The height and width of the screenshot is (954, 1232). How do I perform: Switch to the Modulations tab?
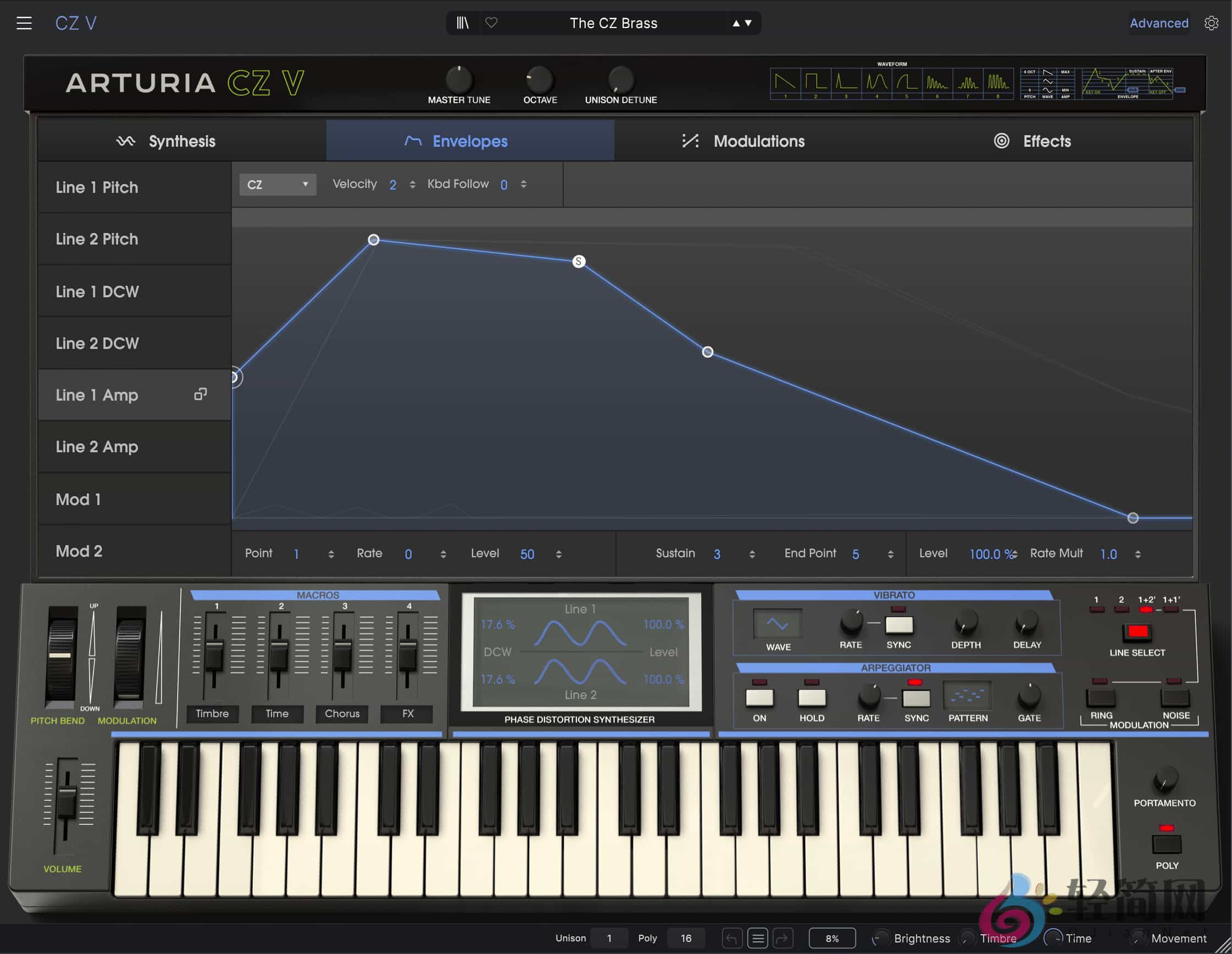coord(758,141)
